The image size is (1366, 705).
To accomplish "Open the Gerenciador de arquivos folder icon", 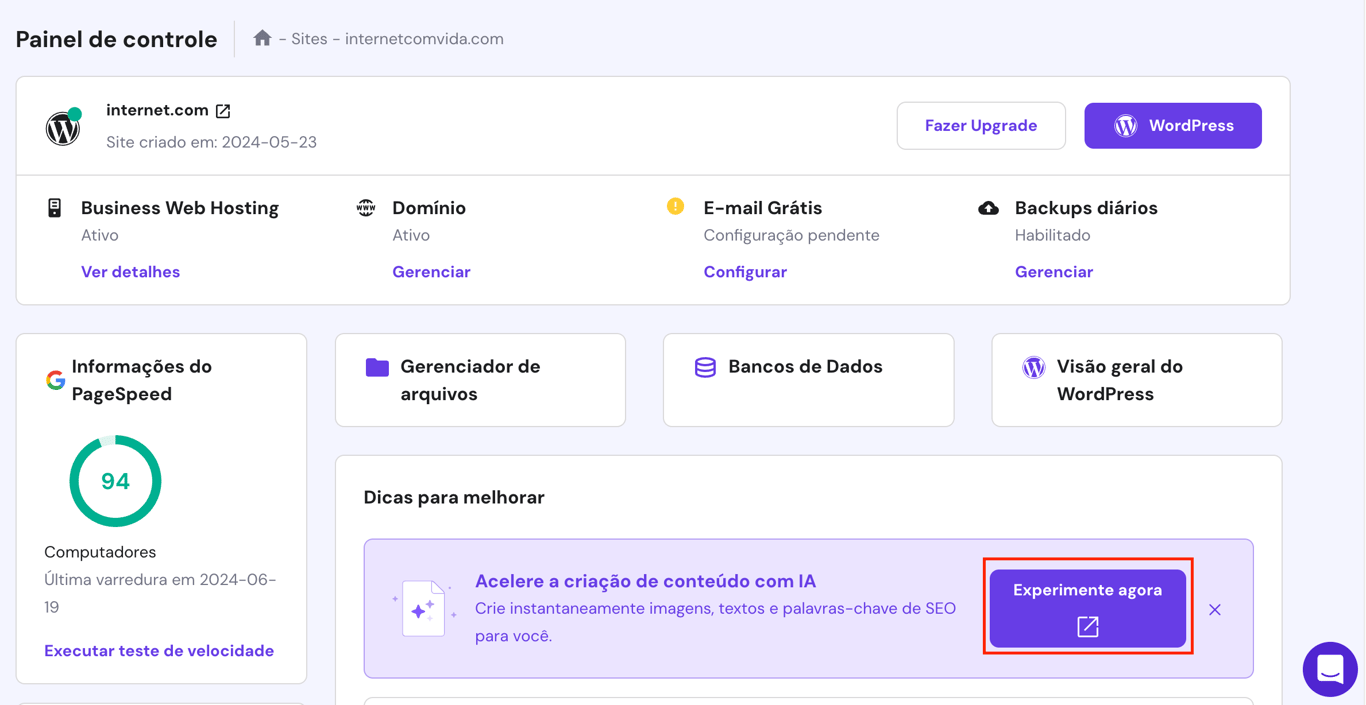I will [x=375, y=368].
